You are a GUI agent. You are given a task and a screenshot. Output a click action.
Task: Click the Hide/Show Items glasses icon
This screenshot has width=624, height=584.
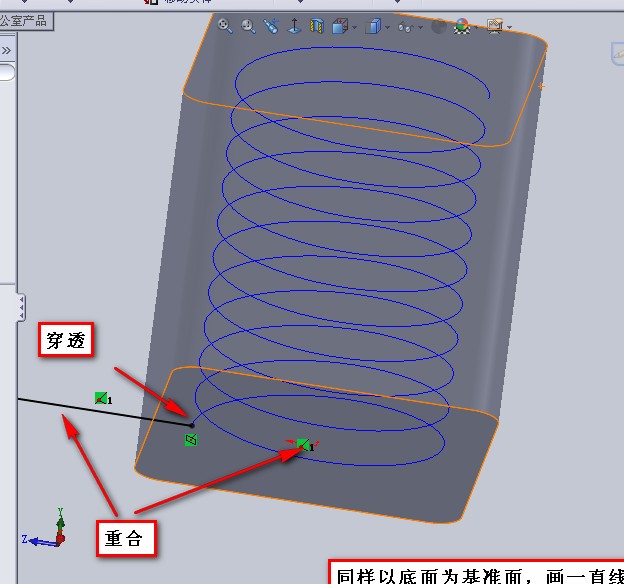coord(406,27)
